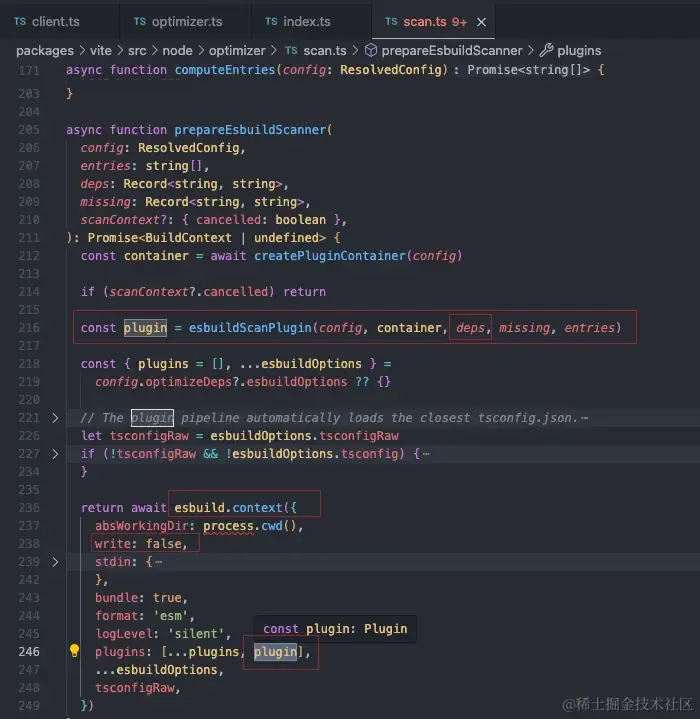Click the TS icon on index.ts tab
Screen dimensions: 700x719
pos(271,22)
